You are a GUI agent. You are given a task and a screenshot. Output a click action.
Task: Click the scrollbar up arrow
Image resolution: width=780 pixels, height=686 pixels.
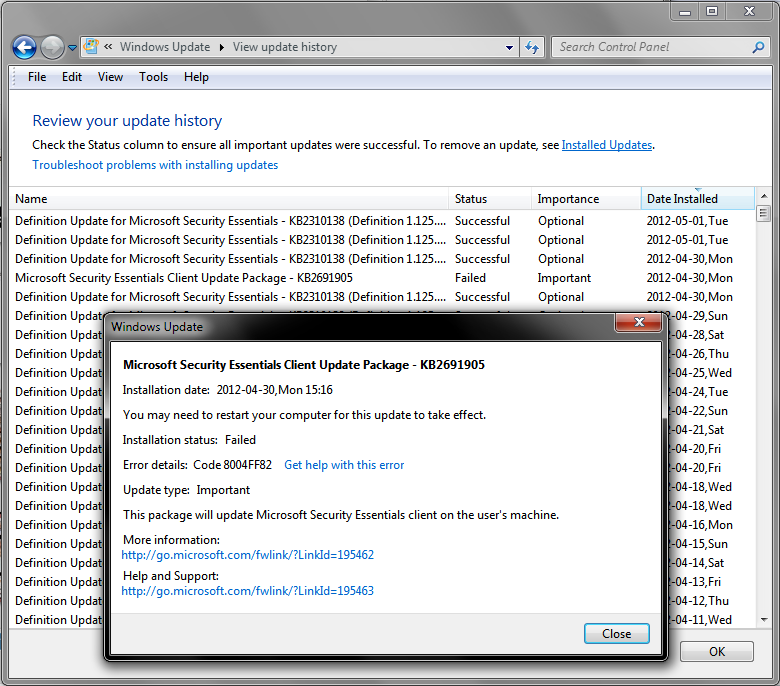pos(763,196)
